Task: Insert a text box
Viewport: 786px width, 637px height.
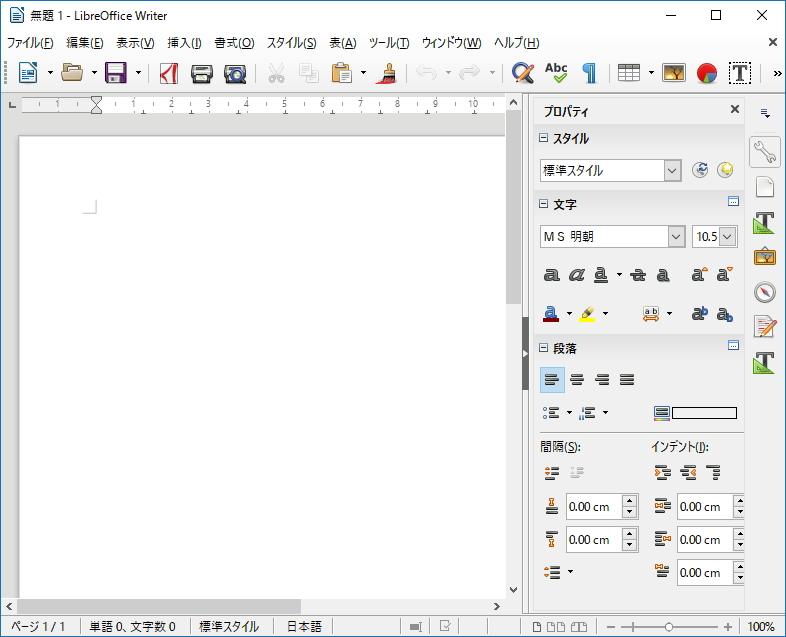Action: coord(740,73)
